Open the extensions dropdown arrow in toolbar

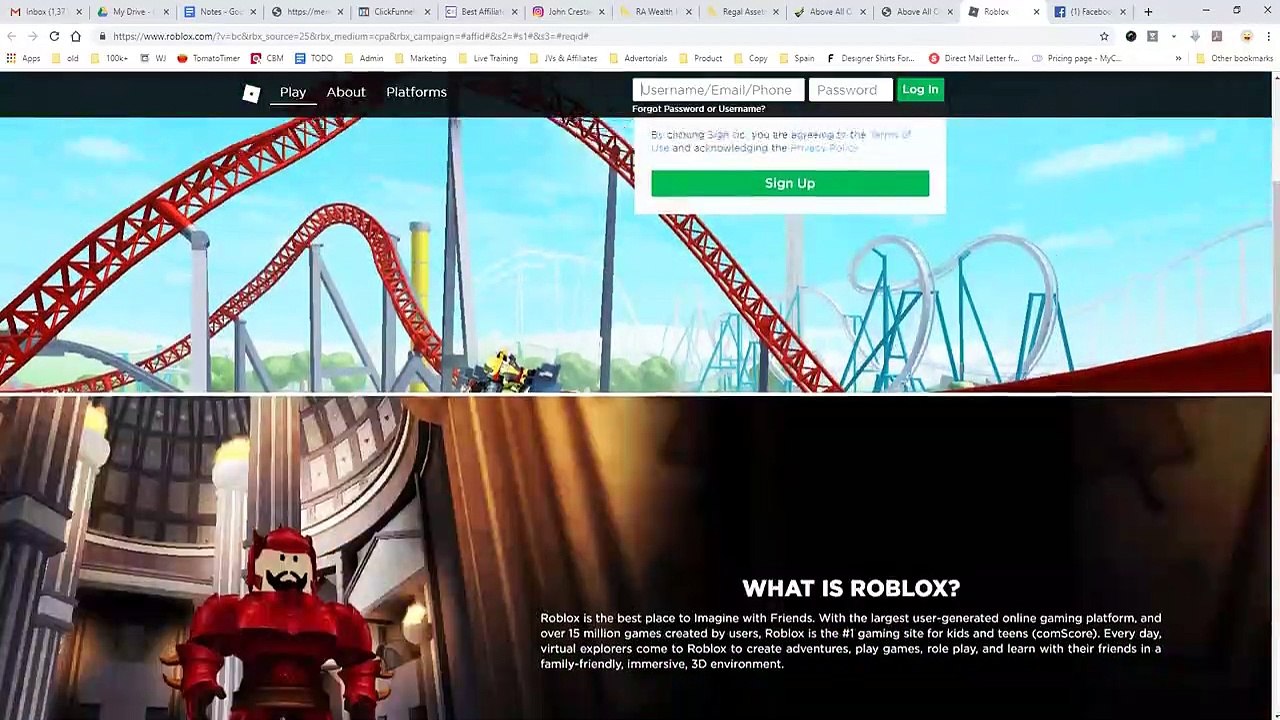(1173, 36)
